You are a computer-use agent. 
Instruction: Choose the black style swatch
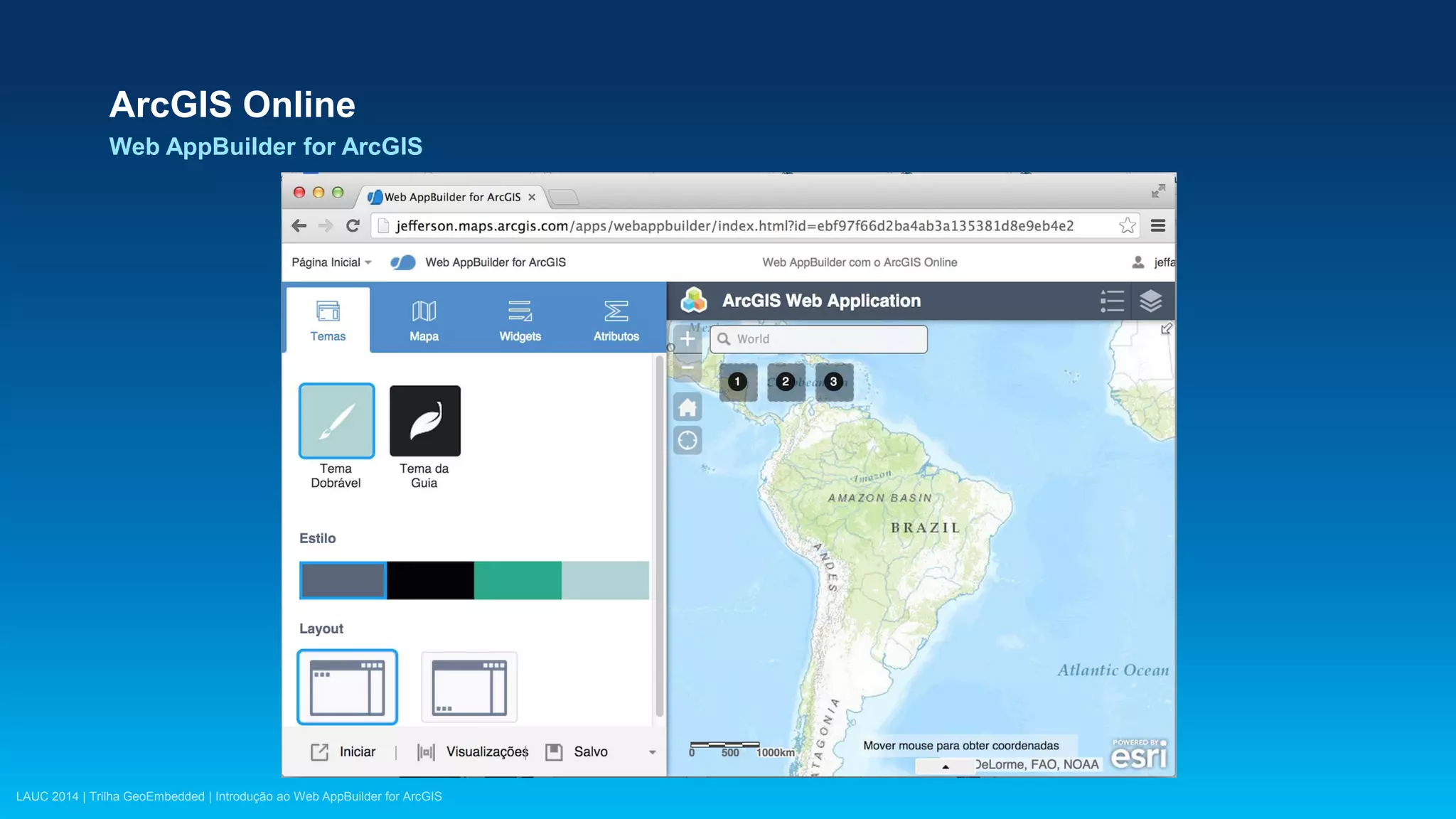(430, 580)
